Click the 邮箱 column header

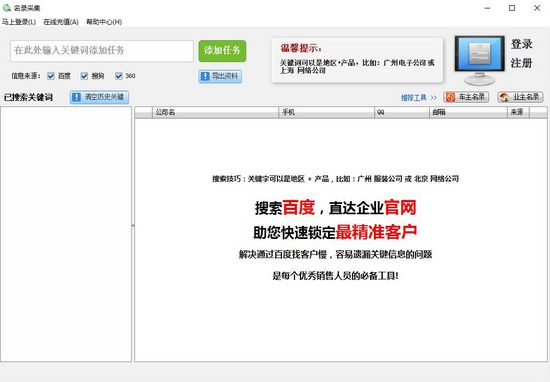[x=468, y=112]
